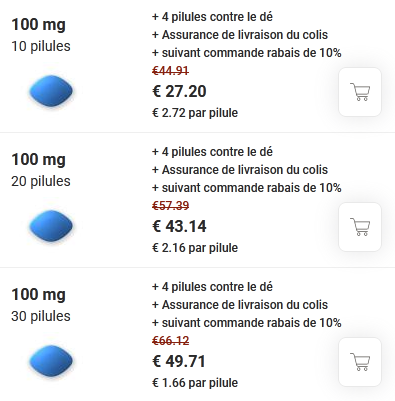The image size is (395, 401).
Task: Click "€ 1.66 par pilule" text
Action: click(195, 383)
